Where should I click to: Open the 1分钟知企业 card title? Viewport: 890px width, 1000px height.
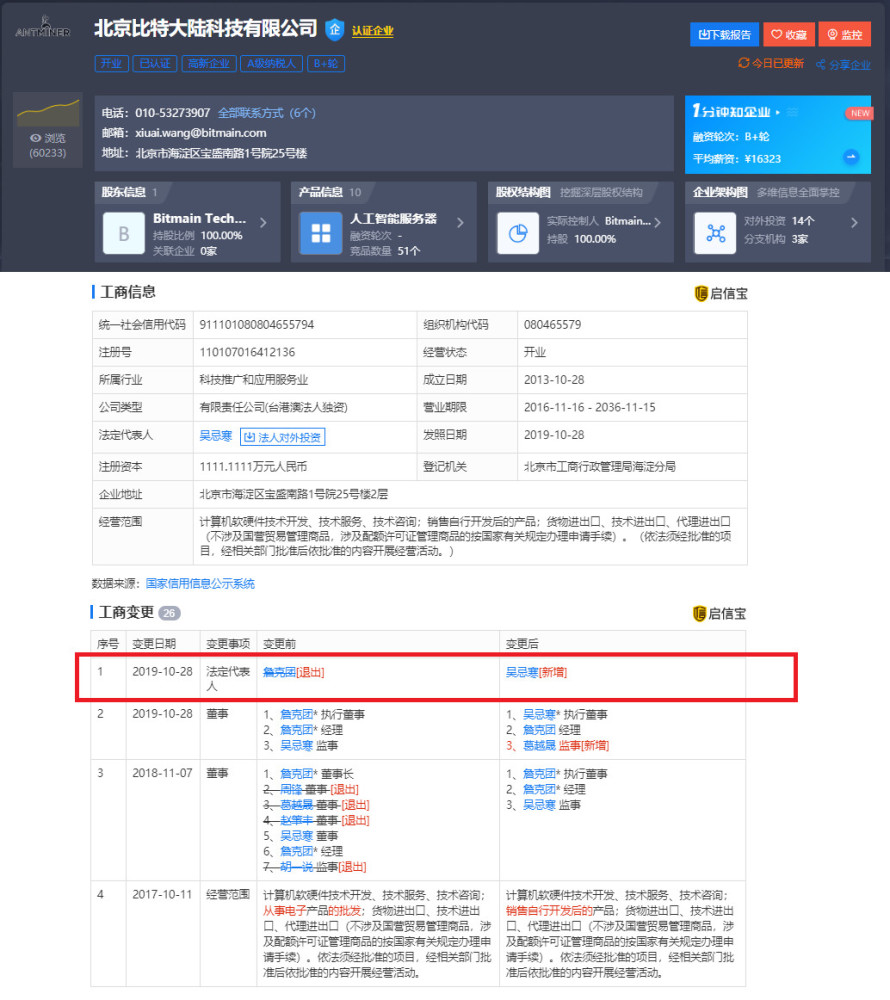click(731, 112)
